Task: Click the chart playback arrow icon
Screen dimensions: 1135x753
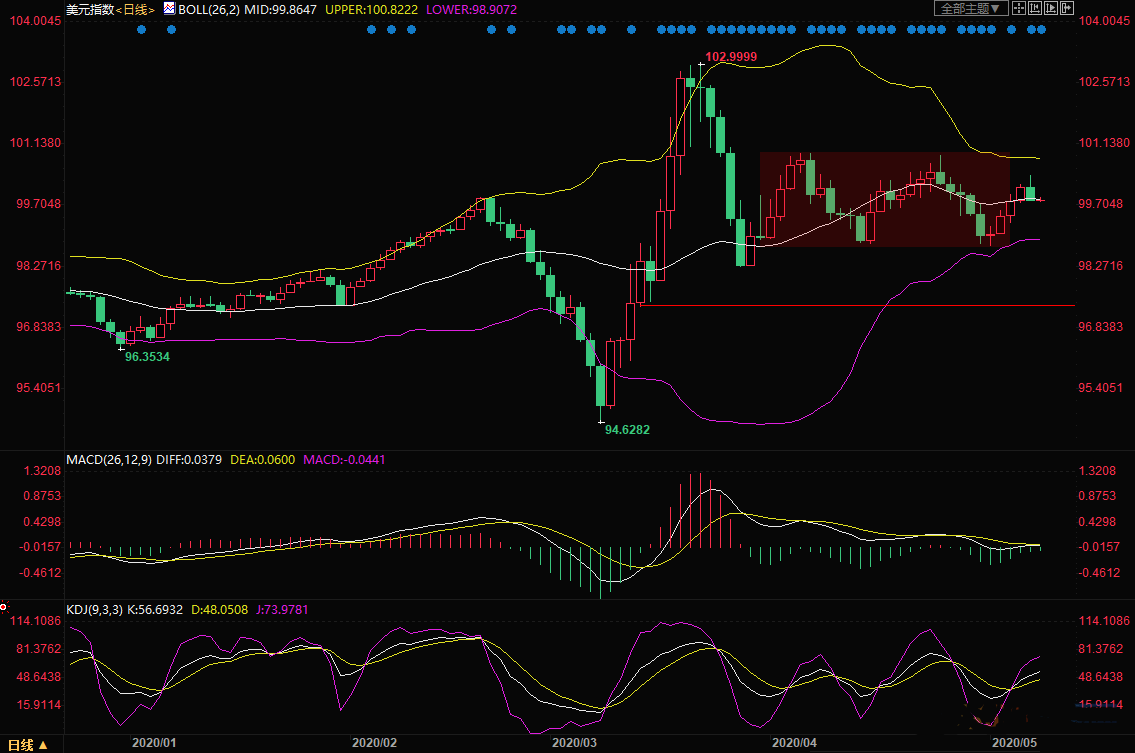Action: pyautogui.click(x=1051, y=8)
